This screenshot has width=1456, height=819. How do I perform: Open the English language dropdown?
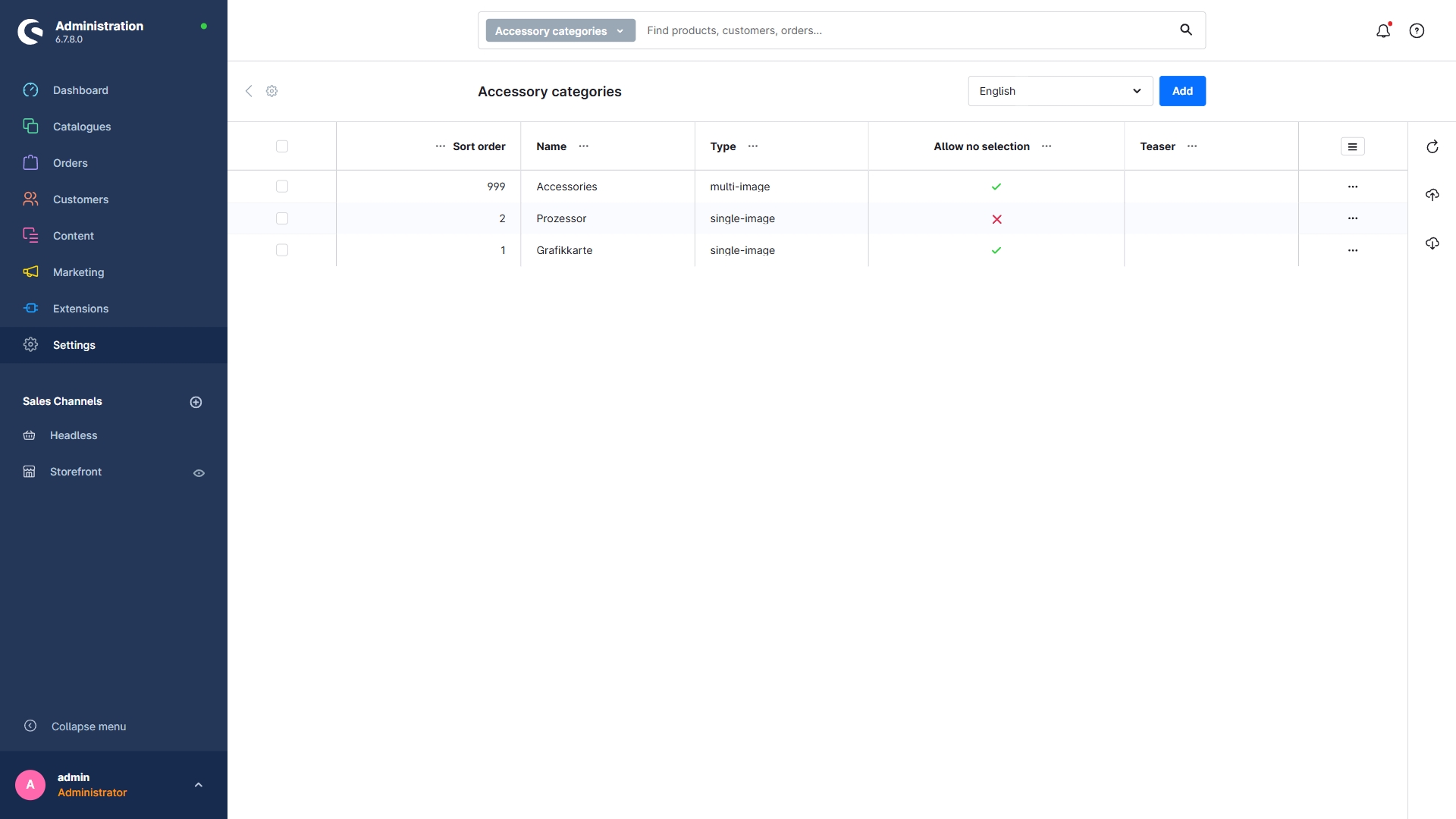tap(1059, 91)
